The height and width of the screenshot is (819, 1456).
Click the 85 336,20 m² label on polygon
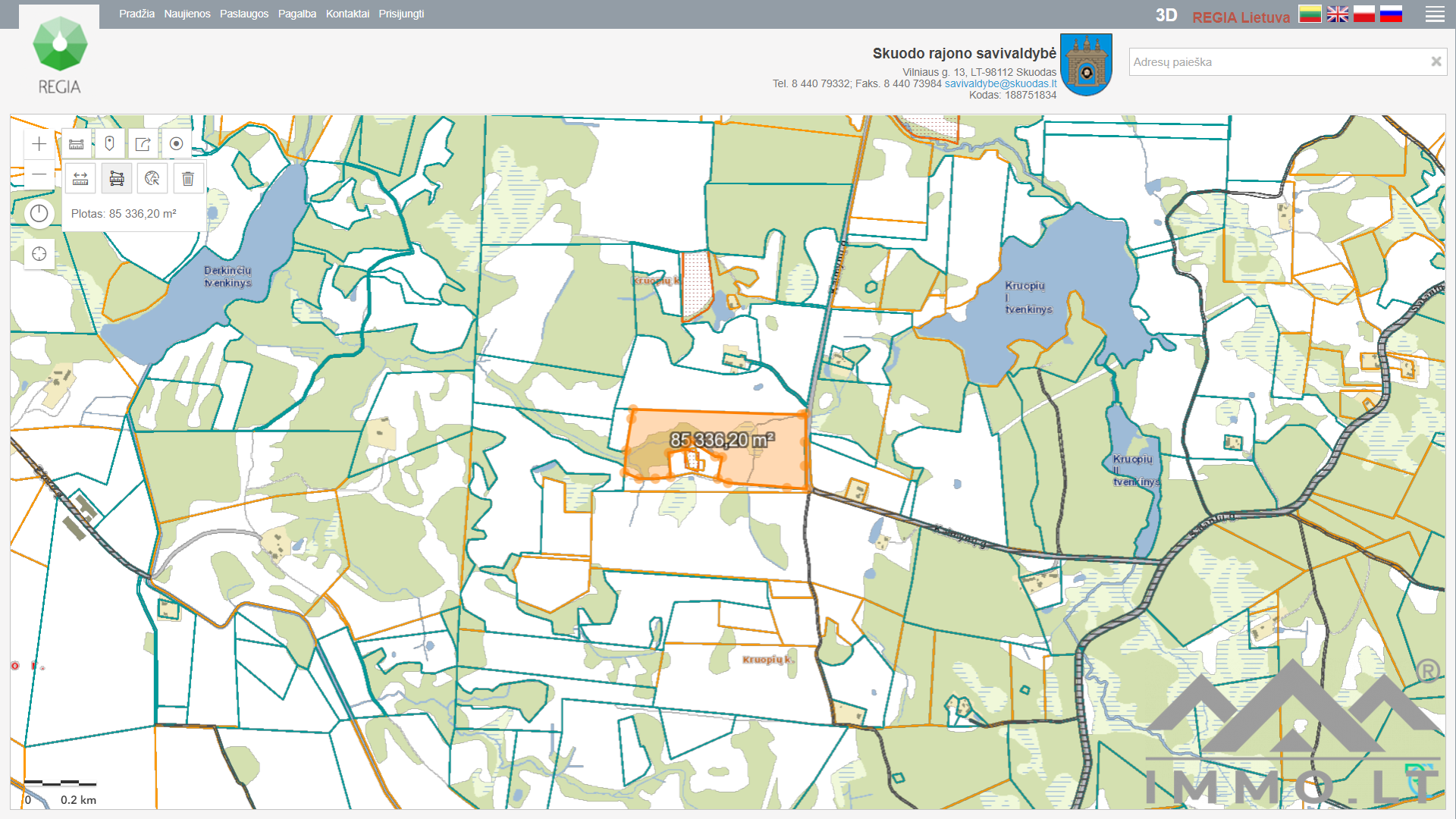(722, 440)
